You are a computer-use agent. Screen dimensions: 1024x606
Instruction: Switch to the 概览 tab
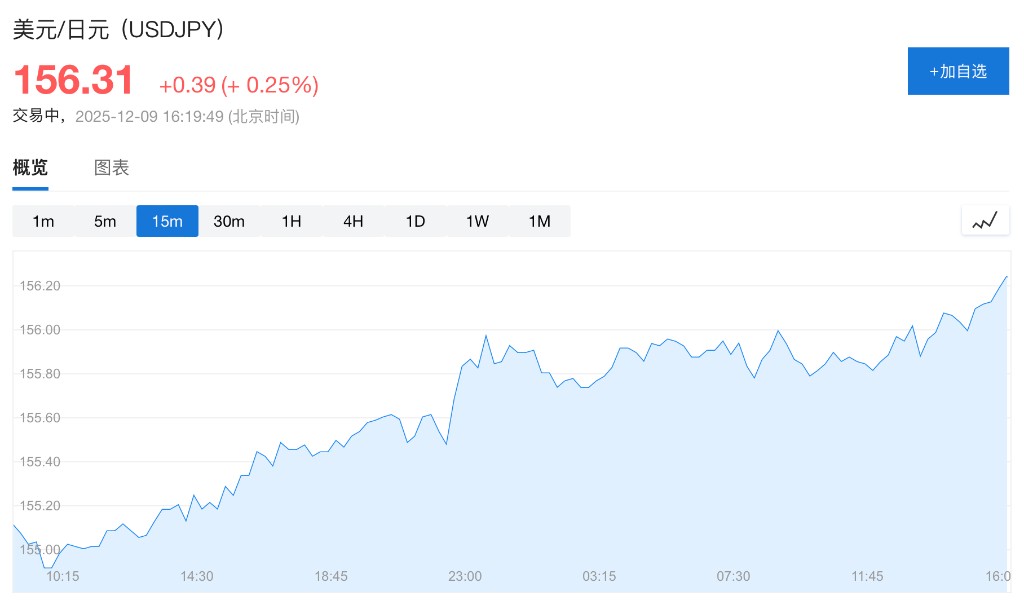[x=30, y=168]
